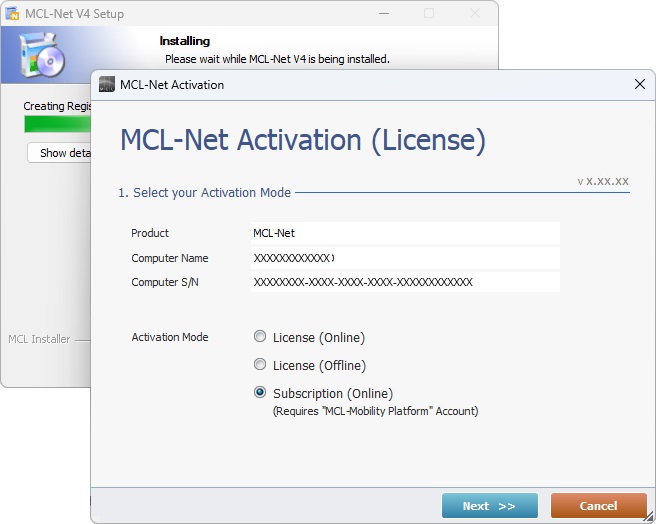The width and height of the screenshot is (656, 524).
Task: Click Show details button in Setup window
Action: tap(59, 153)
